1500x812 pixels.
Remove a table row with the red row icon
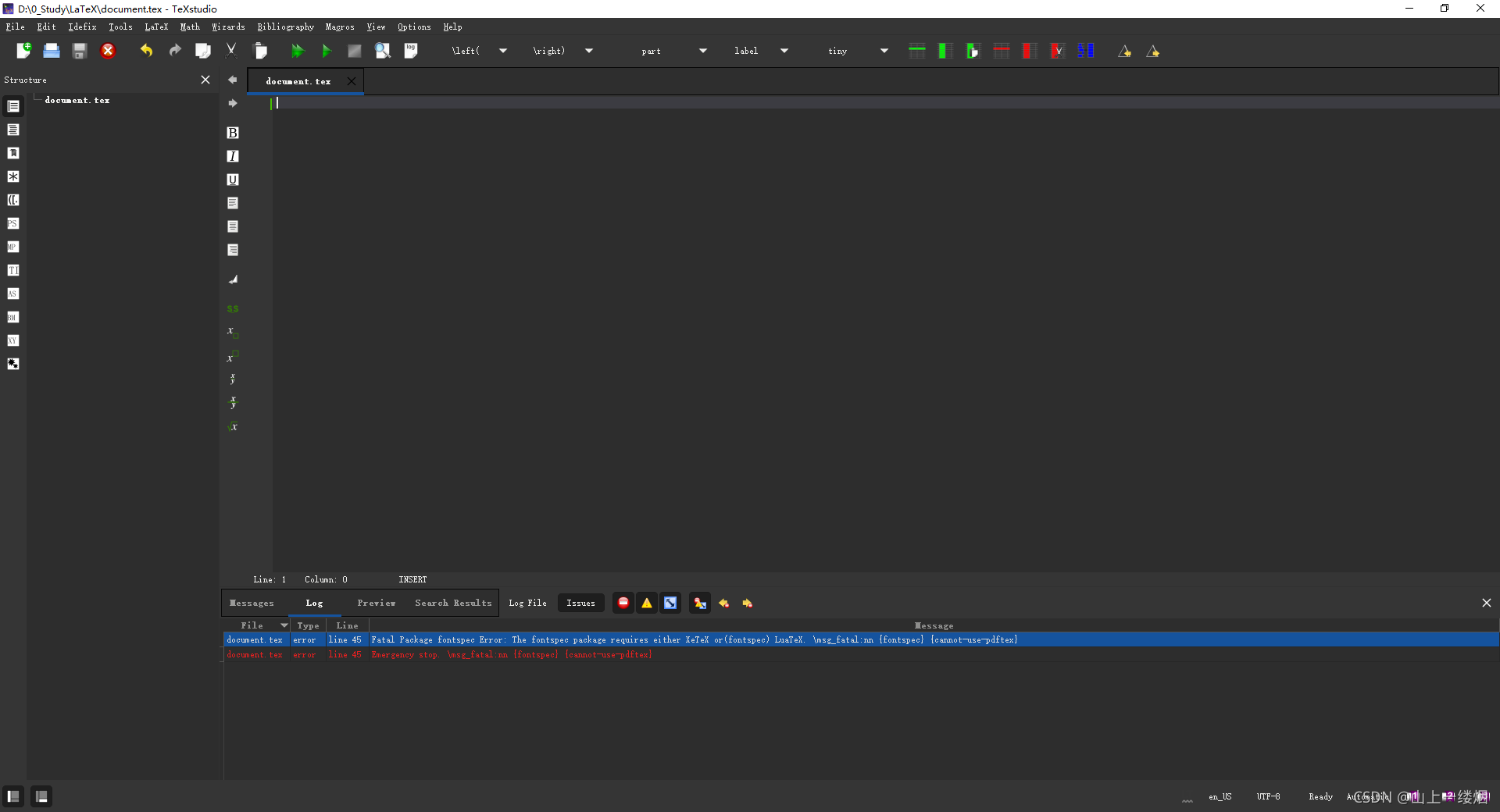pyautogui.click(x=1002, y=51)
